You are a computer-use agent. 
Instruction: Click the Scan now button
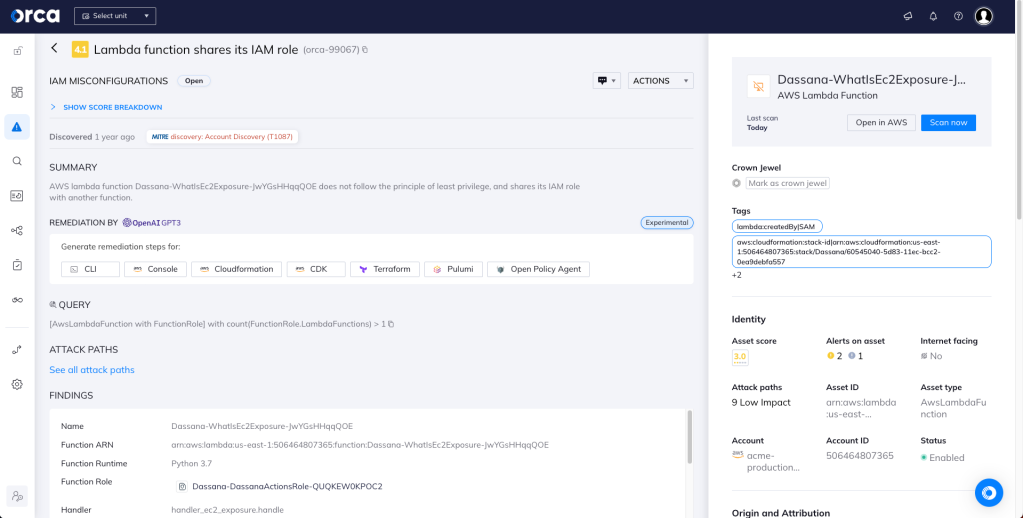pos(948,123)
